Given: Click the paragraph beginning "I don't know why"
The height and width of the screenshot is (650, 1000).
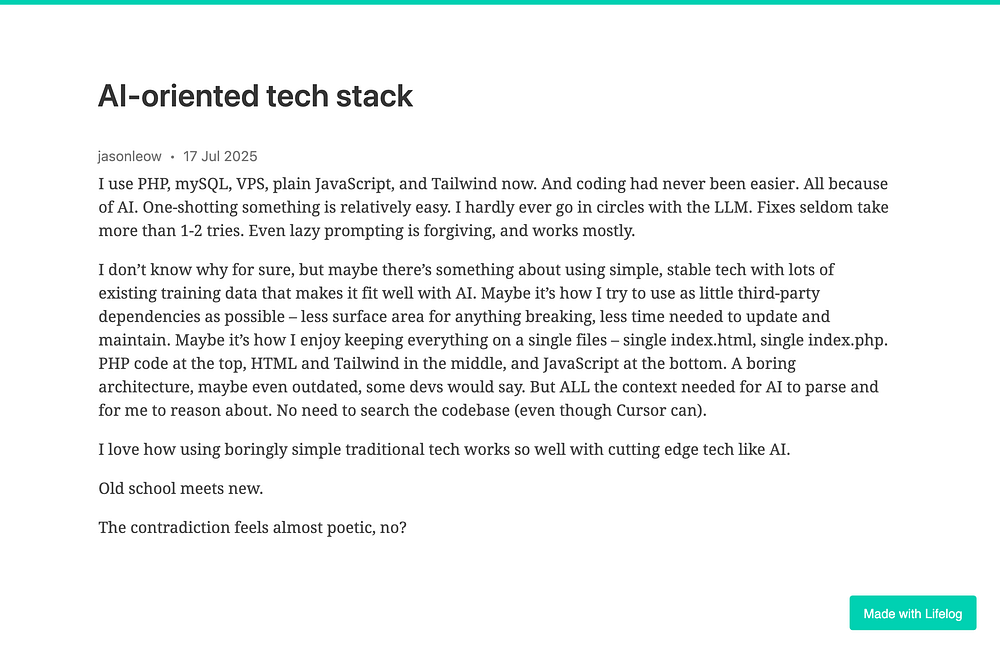Looking at the screenshot, I should pos(493,339).
